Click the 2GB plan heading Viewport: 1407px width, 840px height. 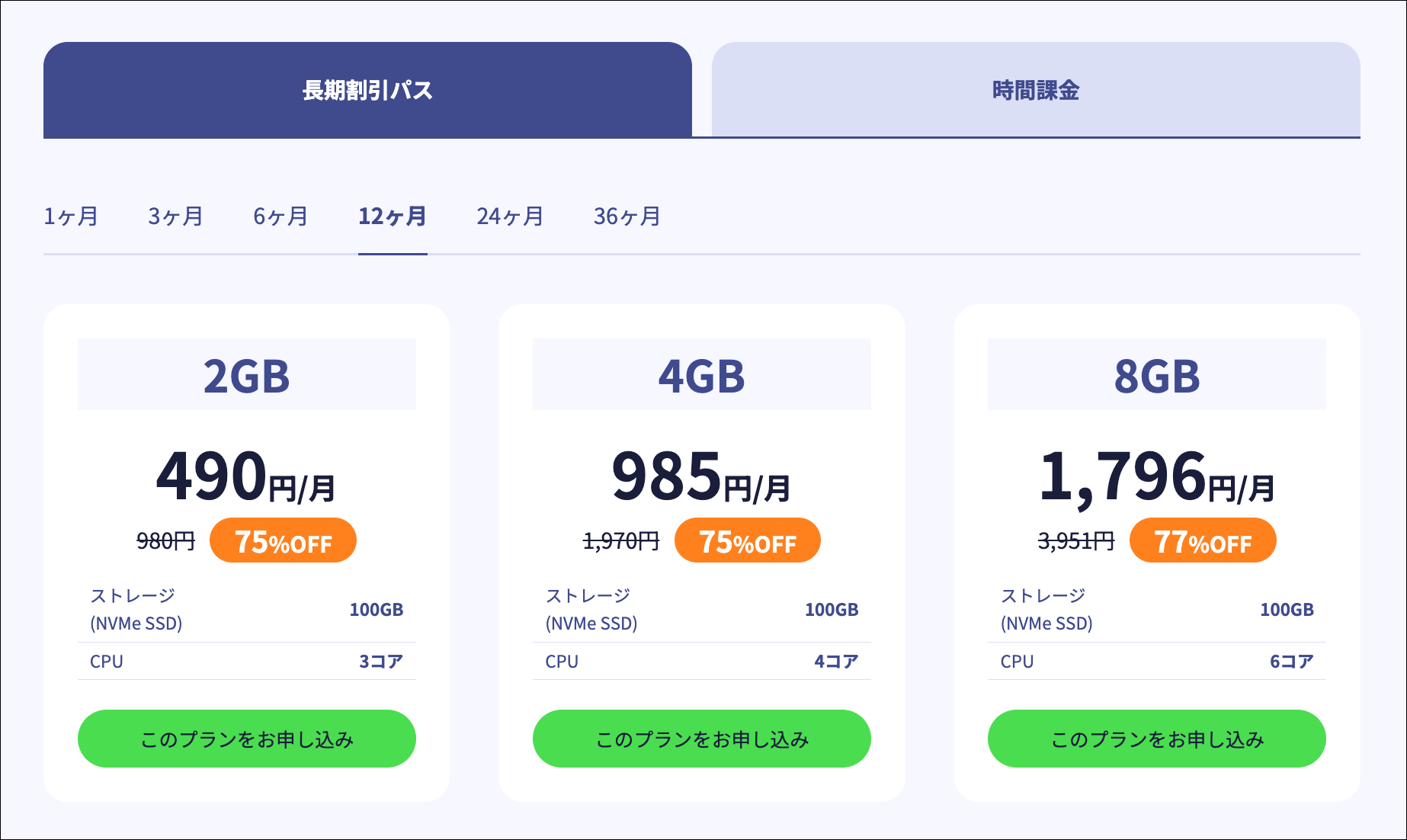247,375
